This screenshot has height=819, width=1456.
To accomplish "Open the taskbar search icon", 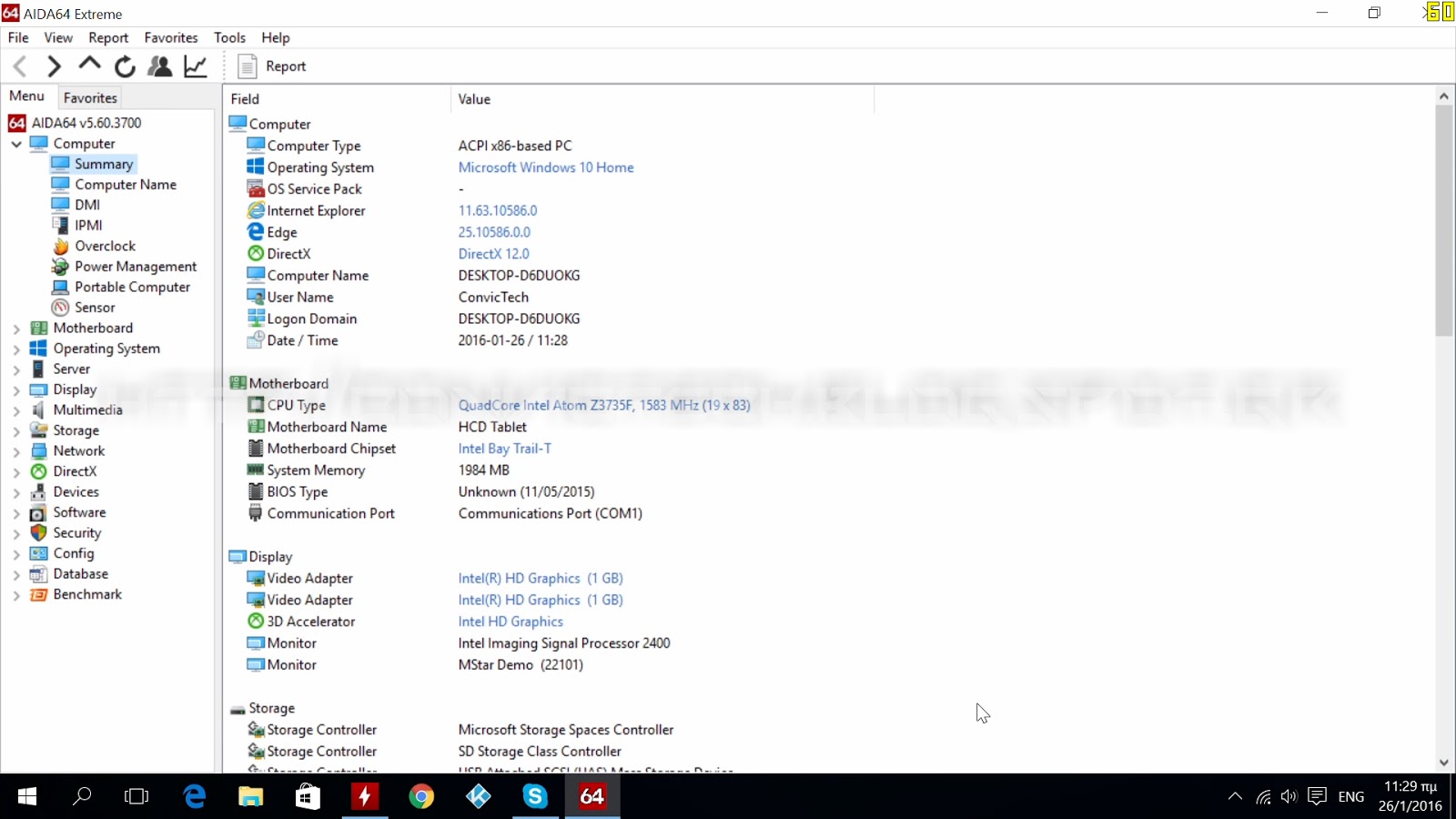I will [x=82, y=796].
